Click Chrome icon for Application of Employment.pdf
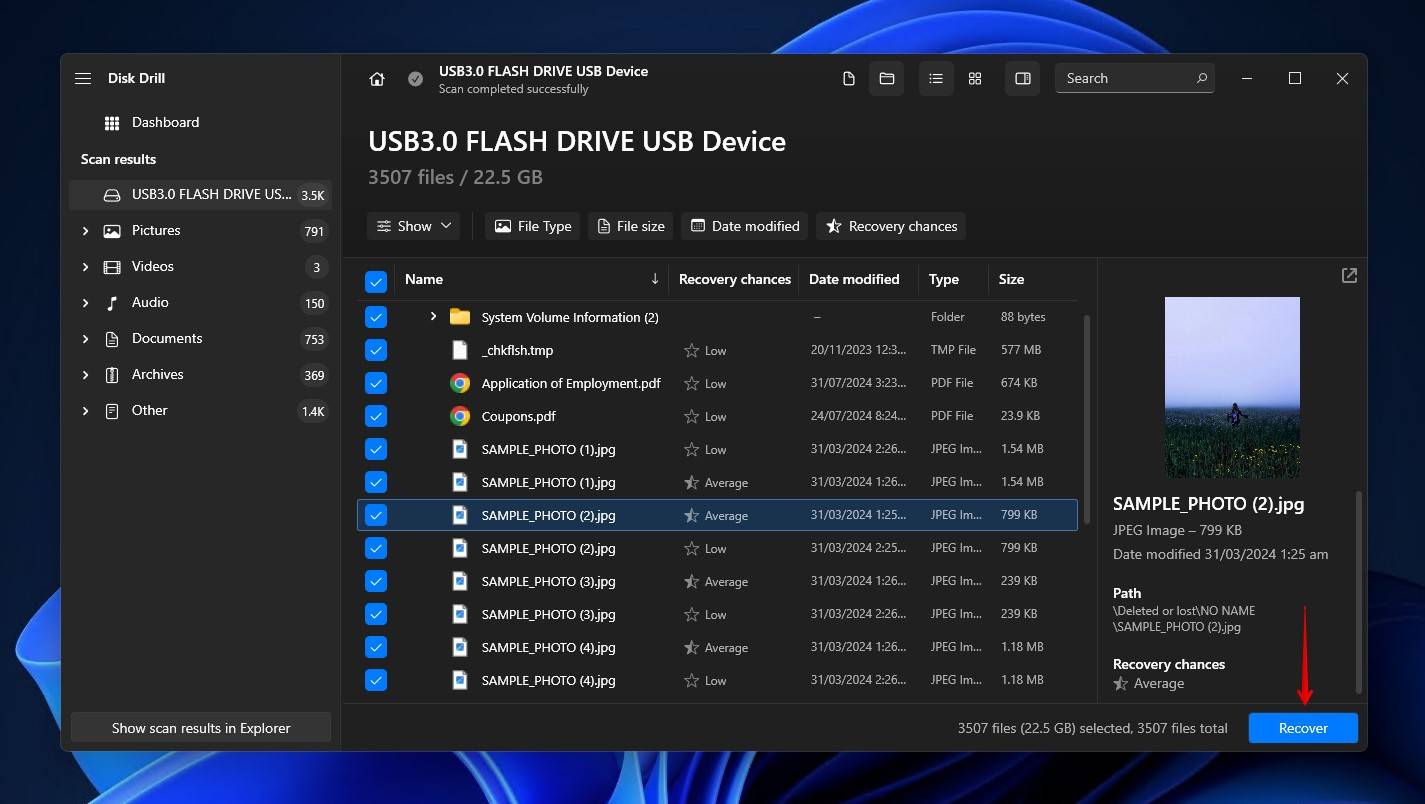Viewport: 1425px width, 804px height. [x=460, y=383]
